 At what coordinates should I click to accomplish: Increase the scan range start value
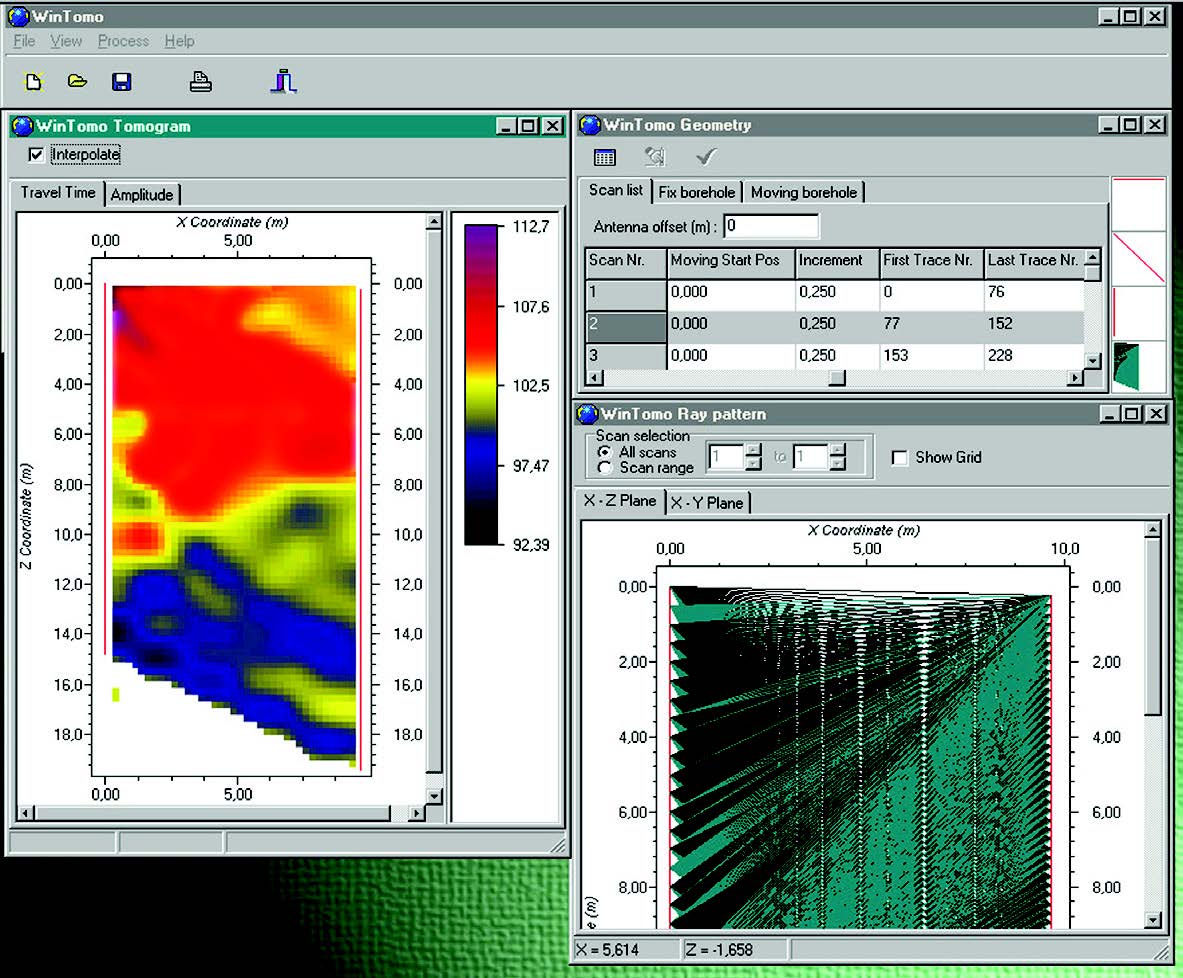tap(753, 451)
